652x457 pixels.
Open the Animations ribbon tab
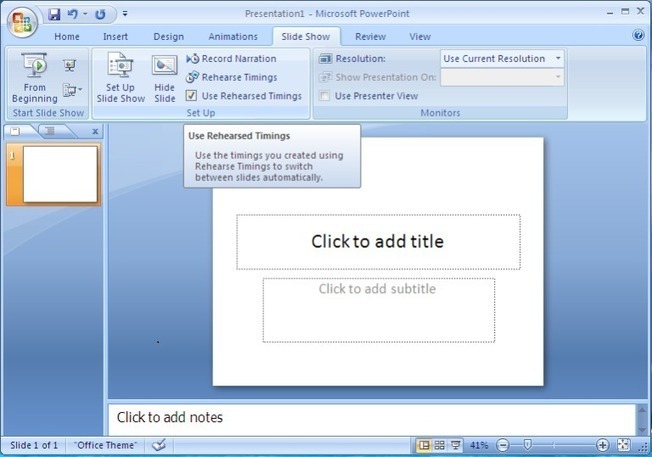pyautogui.click(x=233, y=37)
